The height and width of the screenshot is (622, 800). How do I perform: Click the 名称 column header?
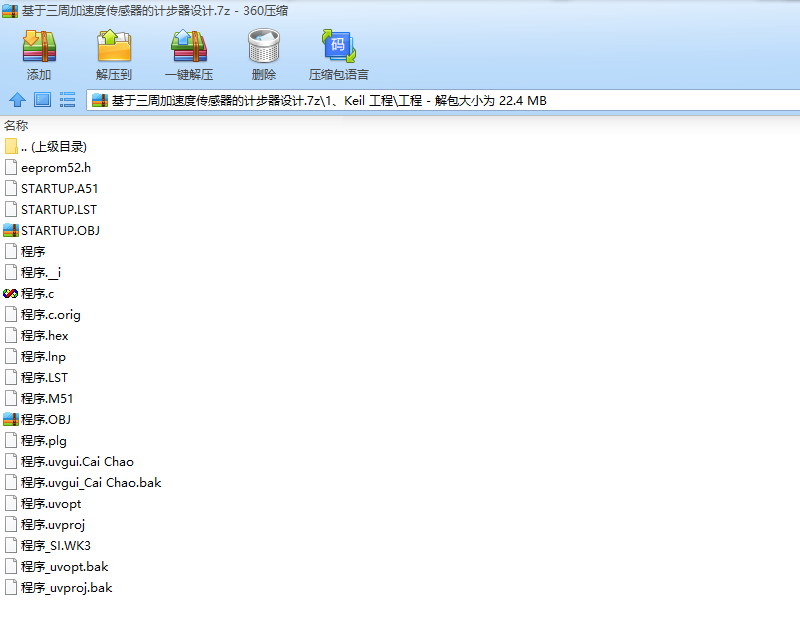[16, 126]
